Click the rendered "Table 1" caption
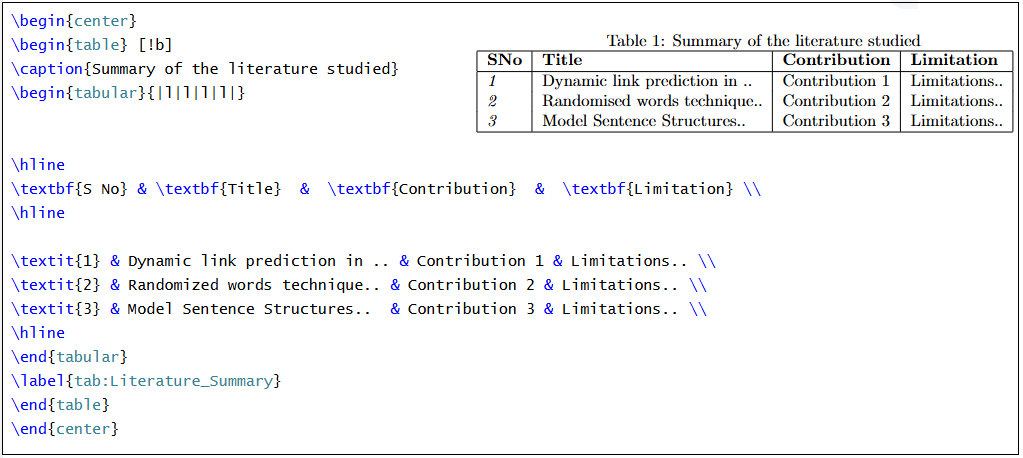1023x458 pixels. (x=763, y=41)
